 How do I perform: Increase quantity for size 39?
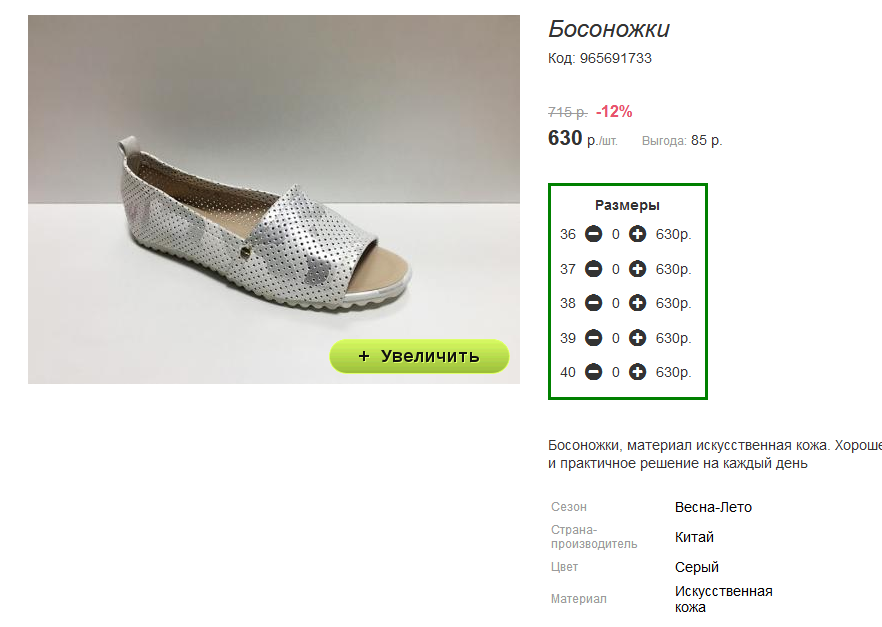tap(638, 338)
